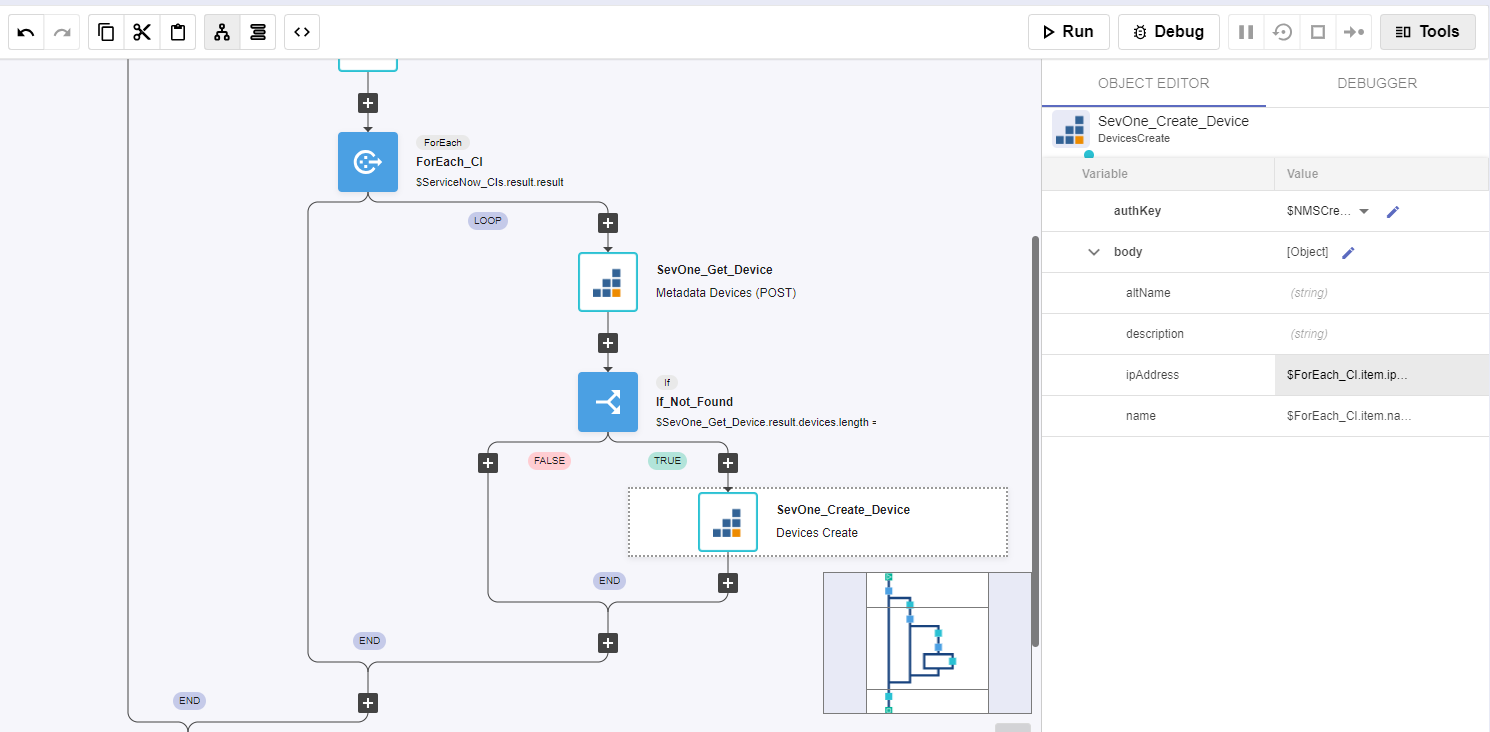
Task: Select the ForEach_CI loop block icon
Action: (x=368, y=162)
